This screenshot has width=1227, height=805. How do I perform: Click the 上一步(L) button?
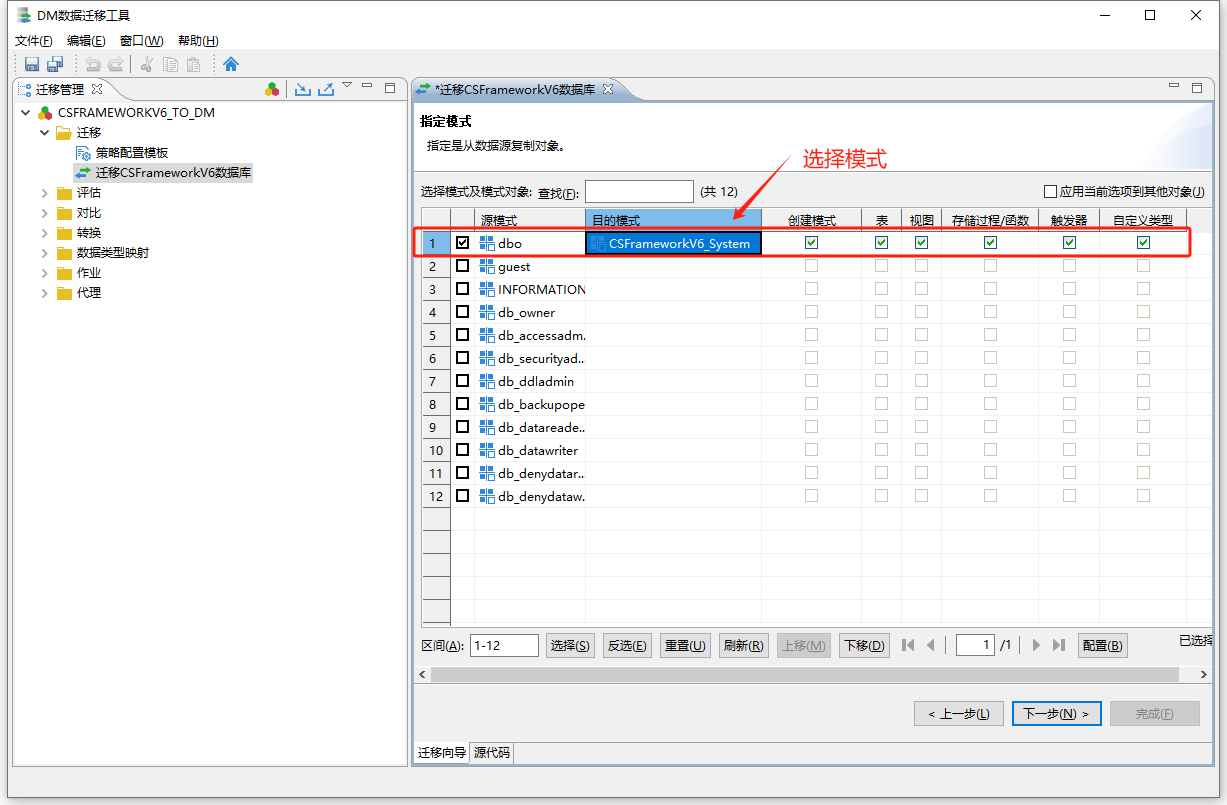[x=959, y=714]
